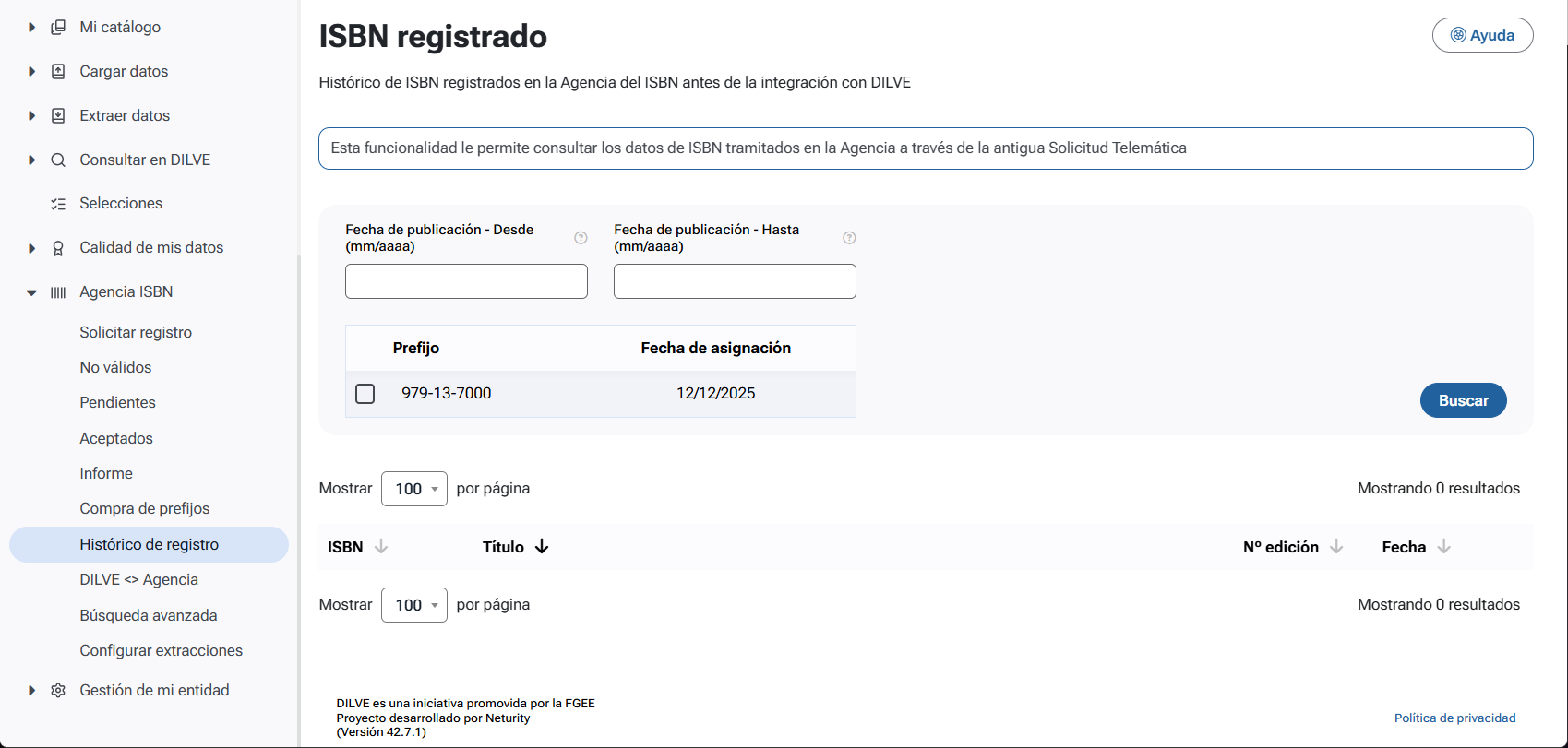
Task: Collapse the Agencia ISBN section arrow
Action: (x=31, y=292)
